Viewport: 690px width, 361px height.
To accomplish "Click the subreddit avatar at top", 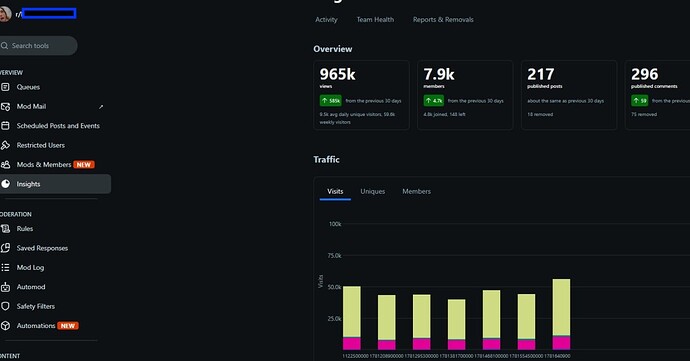I will point(5,14).
